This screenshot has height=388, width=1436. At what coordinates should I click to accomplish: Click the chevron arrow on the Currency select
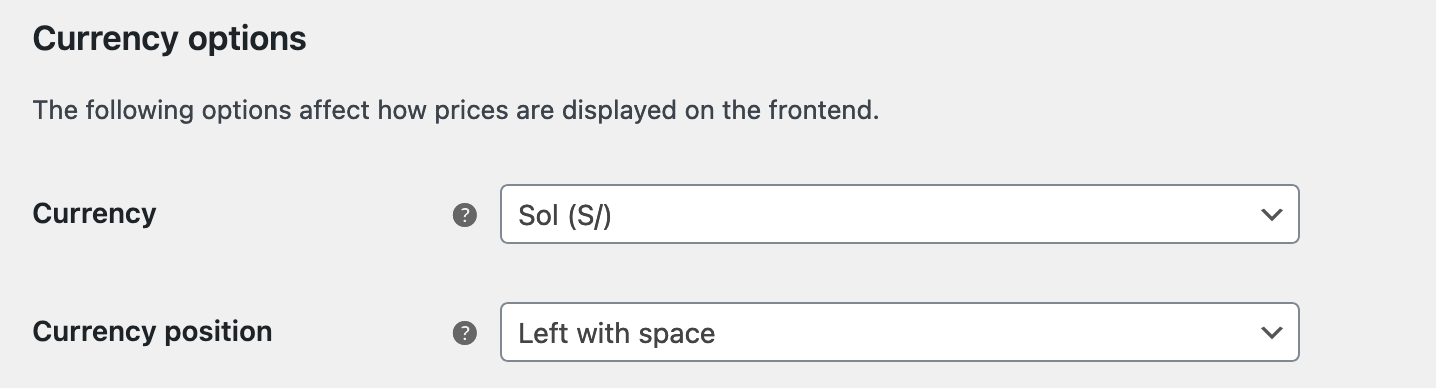coord(1271,215)
